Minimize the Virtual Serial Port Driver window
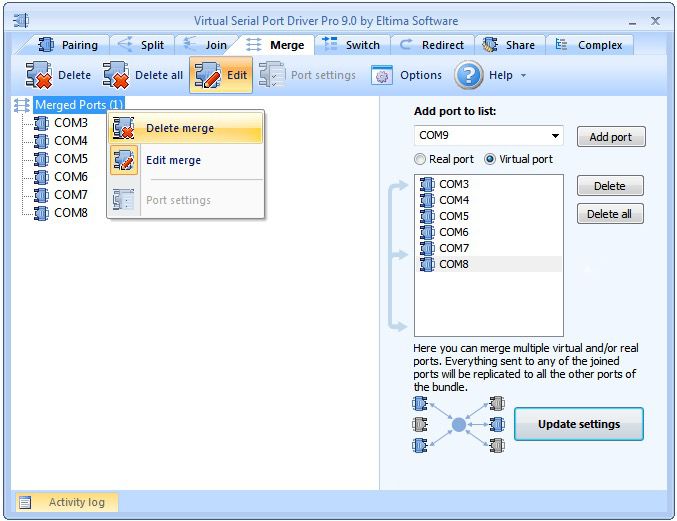Image resolution: width=677 pixels, height=521 pixels. pos(633,22)
